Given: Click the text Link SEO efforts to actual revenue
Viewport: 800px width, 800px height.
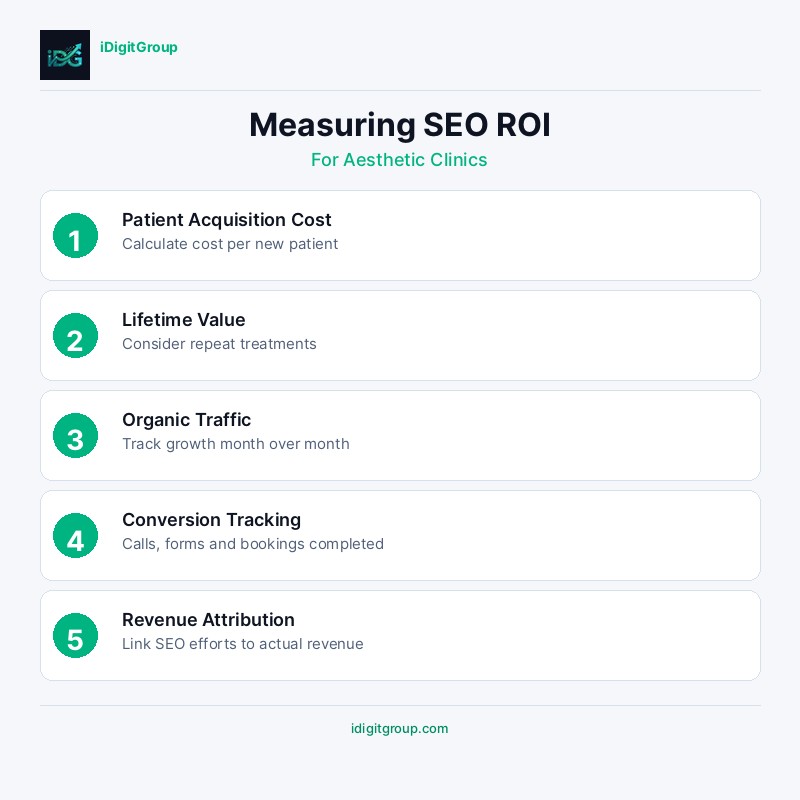Looking at the screenshot, I should 243,644.
